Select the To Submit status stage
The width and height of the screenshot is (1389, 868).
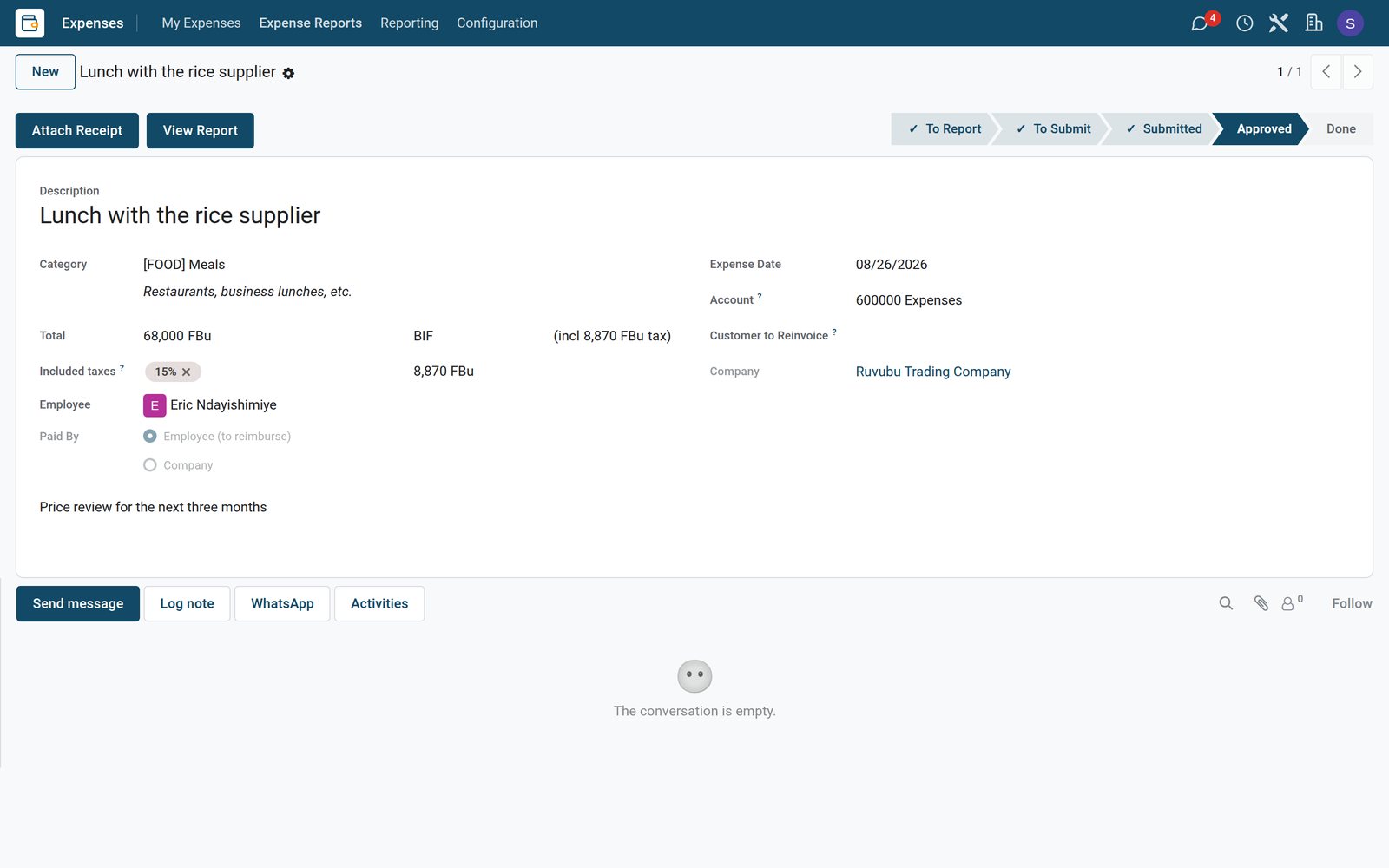pos(1051,128)
